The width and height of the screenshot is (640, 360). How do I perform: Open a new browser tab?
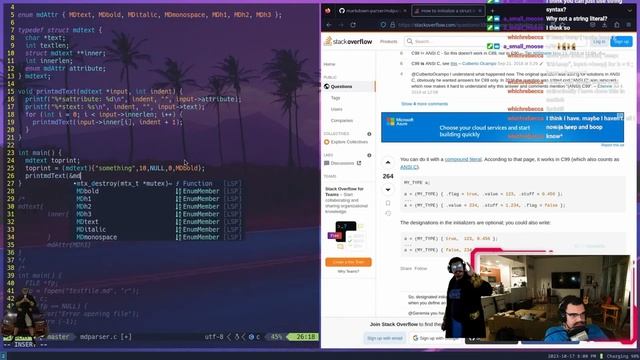click(x=492, y=11)
